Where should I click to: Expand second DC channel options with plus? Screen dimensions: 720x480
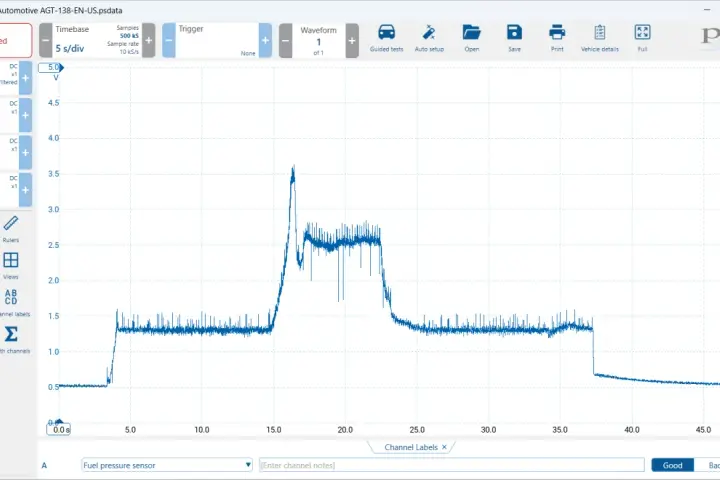point(26,115)
